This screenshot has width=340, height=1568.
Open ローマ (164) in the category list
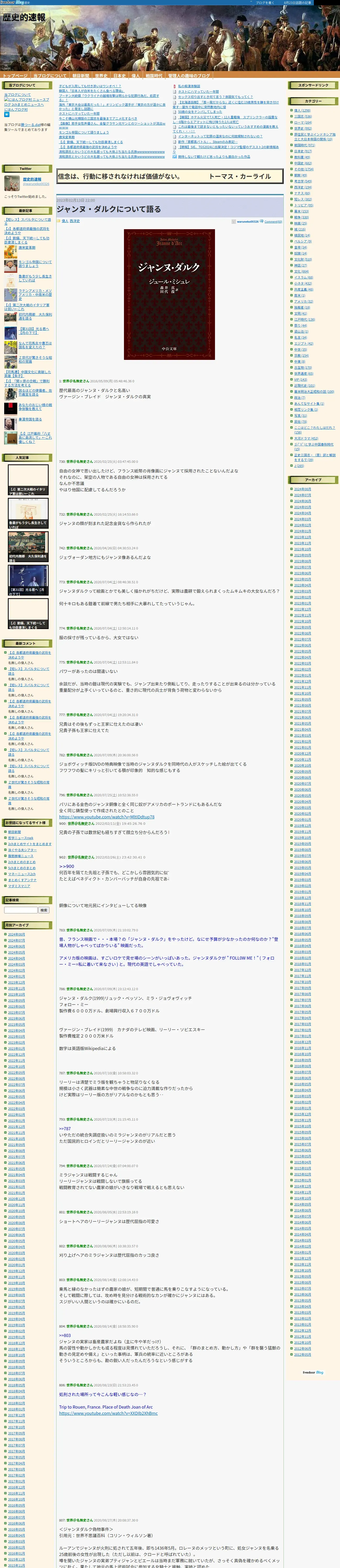(303, 122)
